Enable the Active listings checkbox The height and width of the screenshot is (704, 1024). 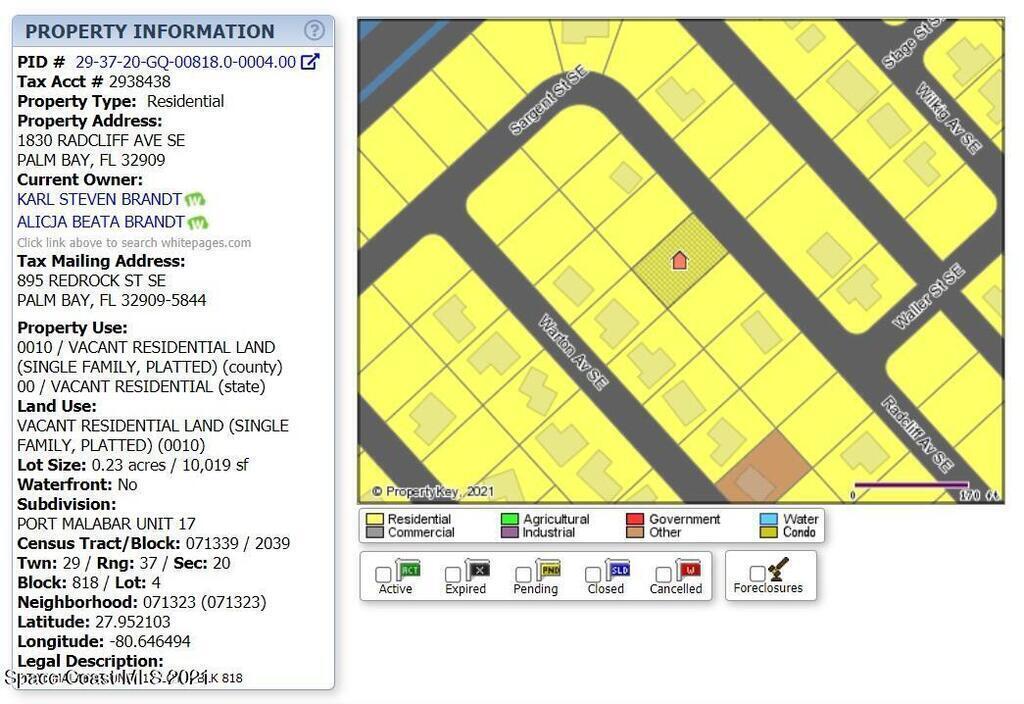[383, 574]
